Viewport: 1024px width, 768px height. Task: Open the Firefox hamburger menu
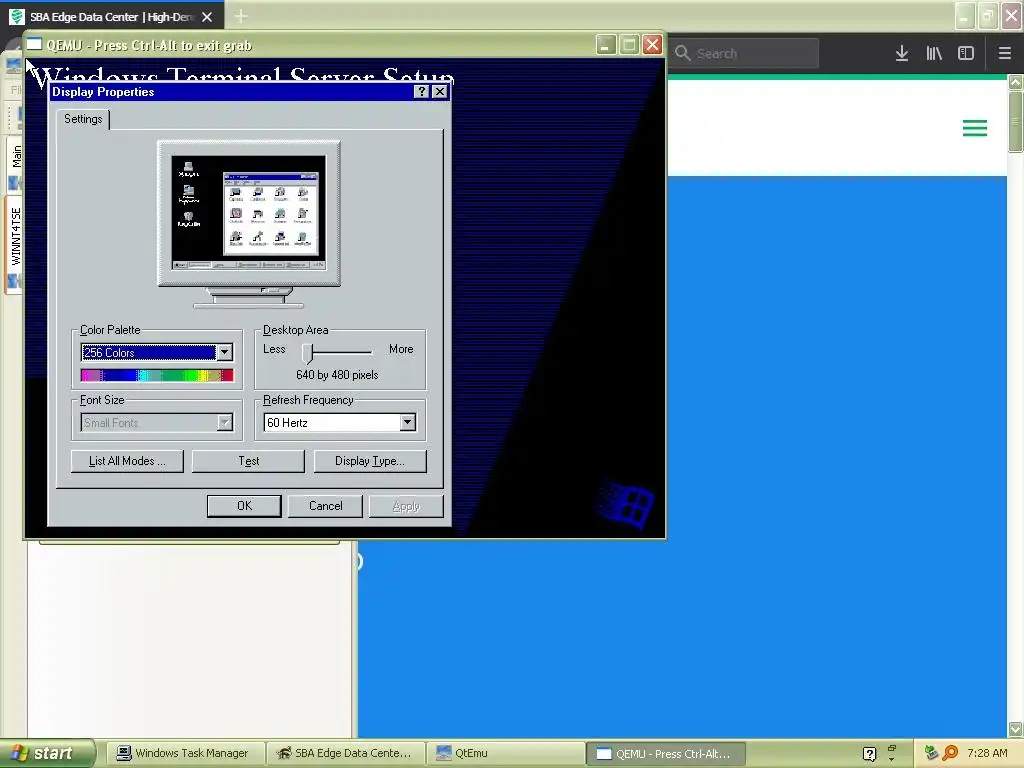pyautogui.click(x=1005, y=54)
